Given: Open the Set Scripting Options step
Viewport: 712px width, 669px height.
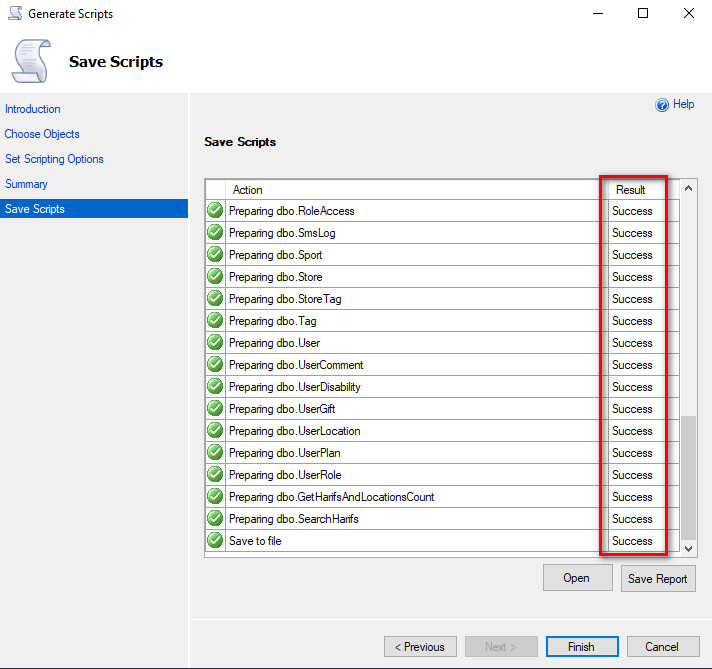Looking at the screenshot, I should tap(54, 159).
